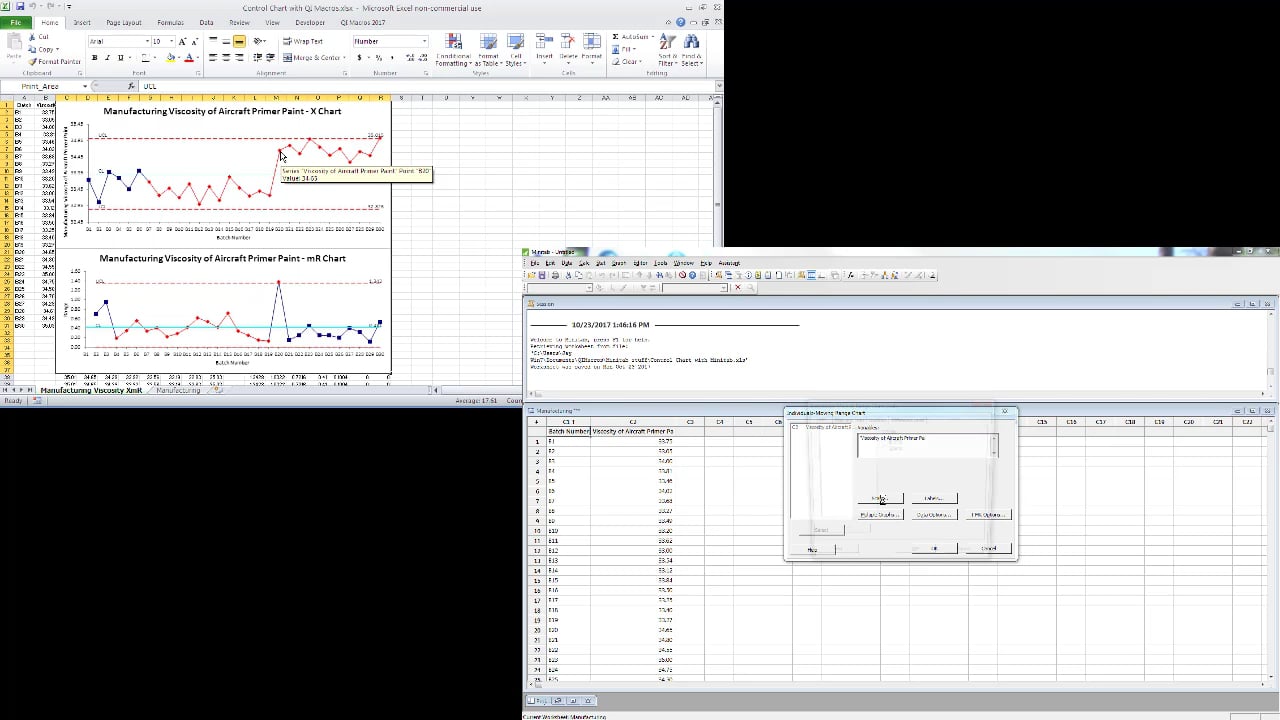
Task: Click the Save icon in Minitab toolbar
Action: (x=542, y=275)
